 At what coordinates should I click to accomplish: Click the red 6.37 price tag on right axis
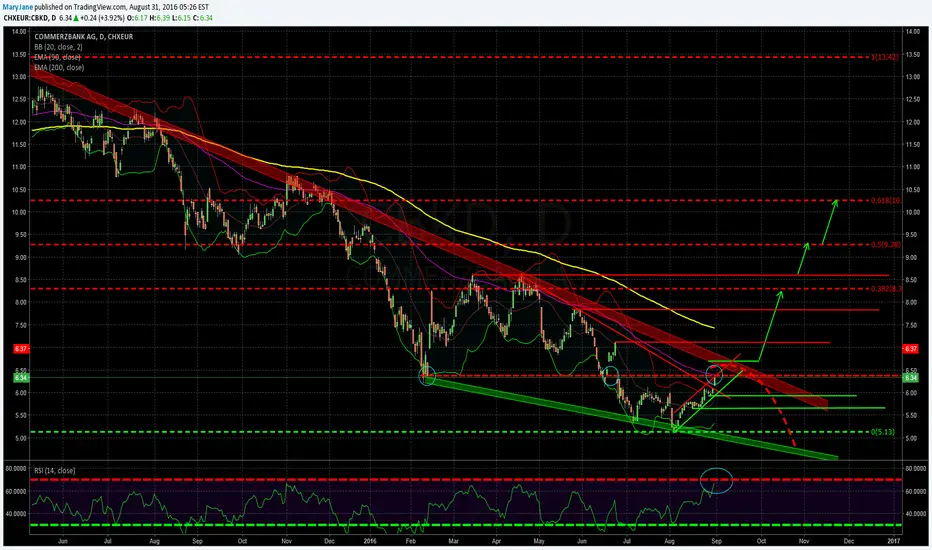tap(911, 349)
